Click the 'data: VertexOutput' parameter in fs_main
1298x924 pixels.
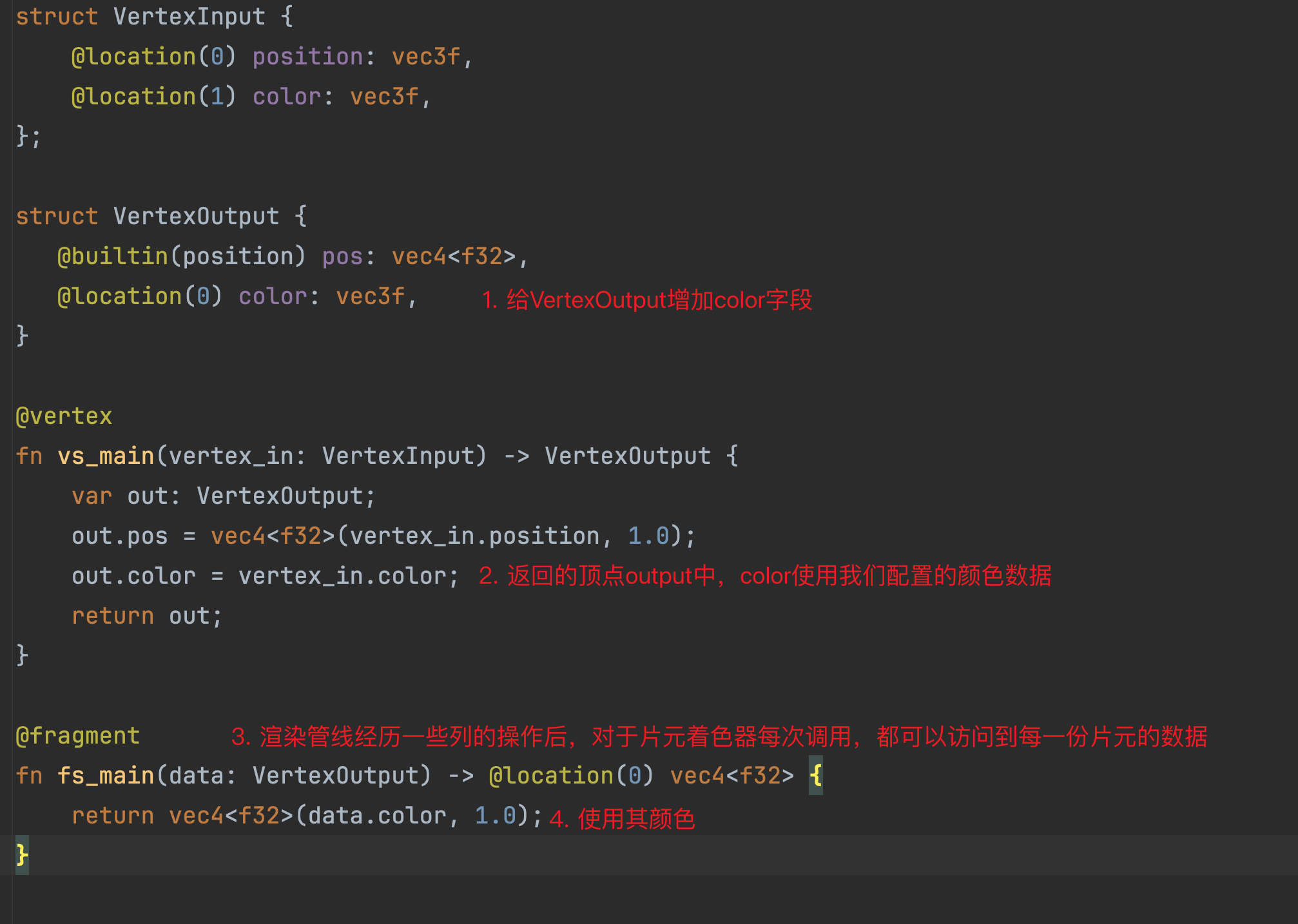point(294,776)
